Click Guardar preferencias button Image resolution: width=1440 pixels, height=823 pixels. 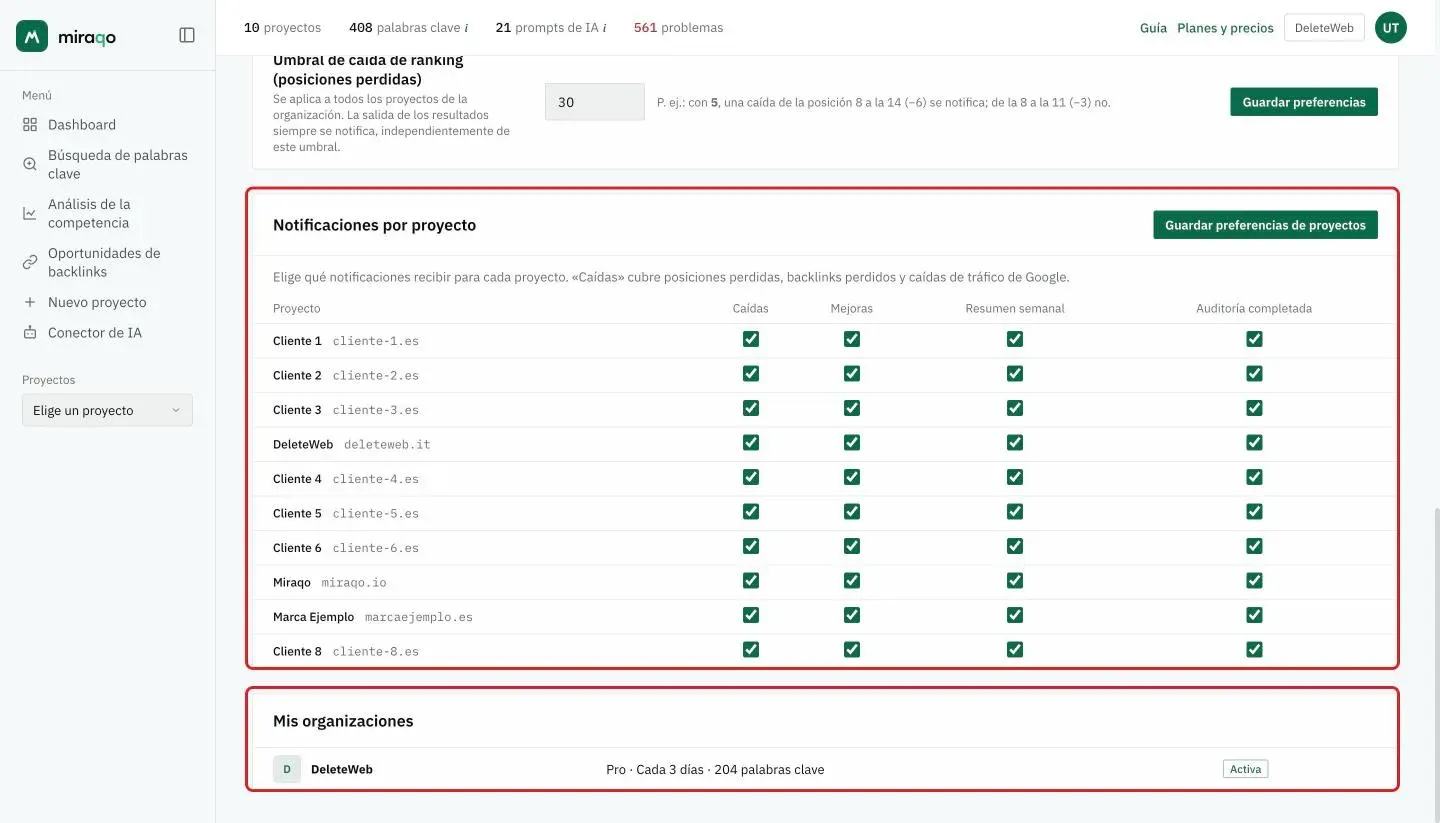click(1304, 102)
